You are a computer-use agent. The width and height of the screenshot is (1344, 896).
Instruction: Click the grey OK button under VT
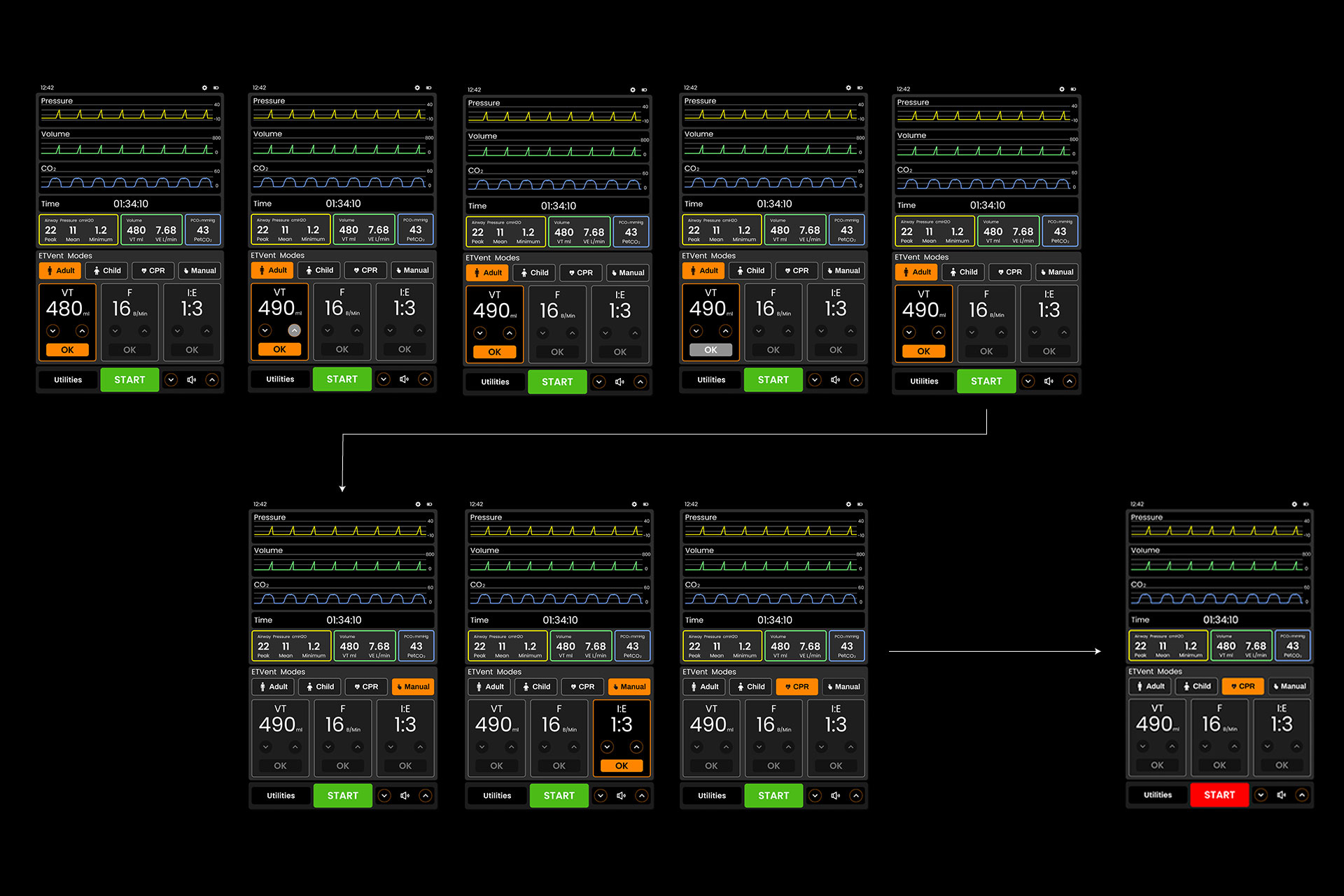click(x=710, y=350)
